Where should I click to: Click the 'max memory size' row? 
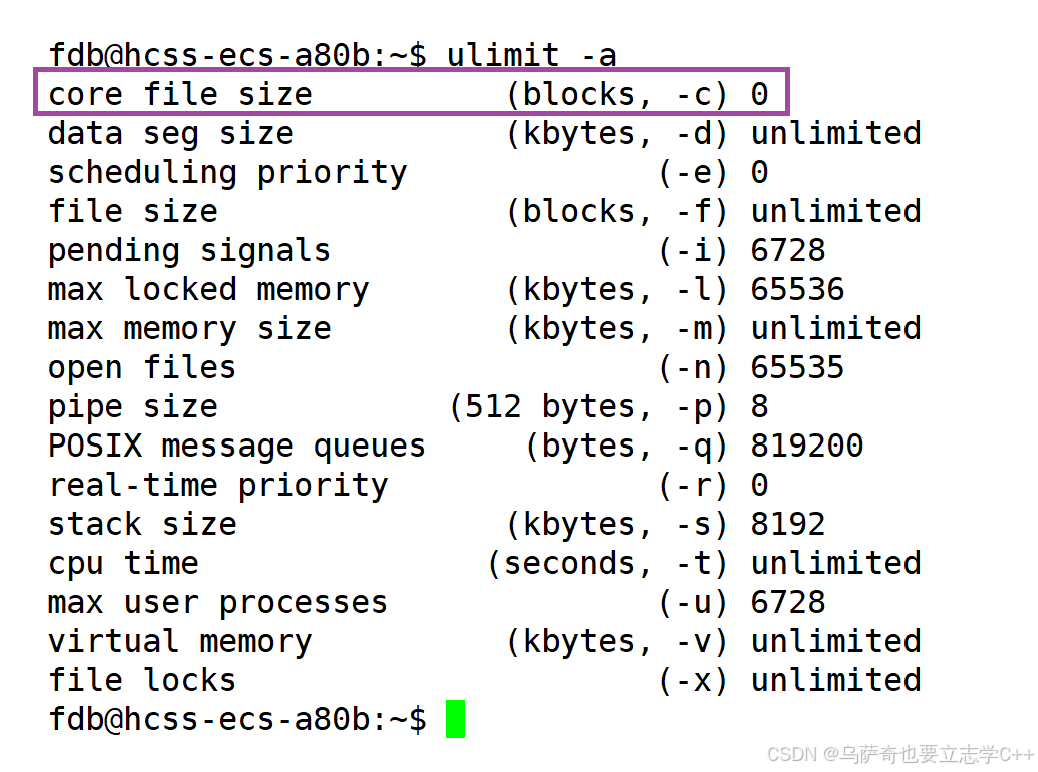tap(485, 329)
